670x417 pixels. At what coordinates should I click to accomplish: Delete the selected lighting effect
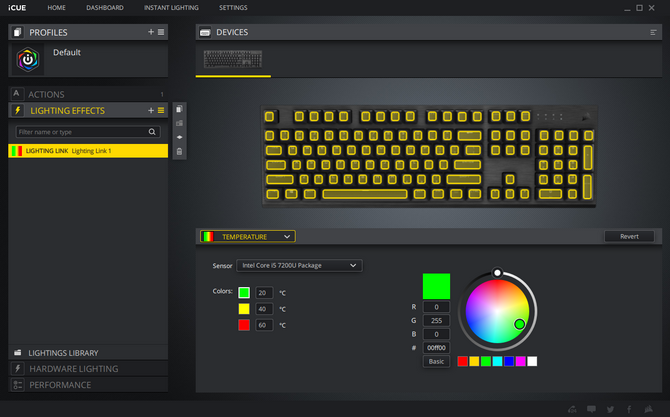179,152
